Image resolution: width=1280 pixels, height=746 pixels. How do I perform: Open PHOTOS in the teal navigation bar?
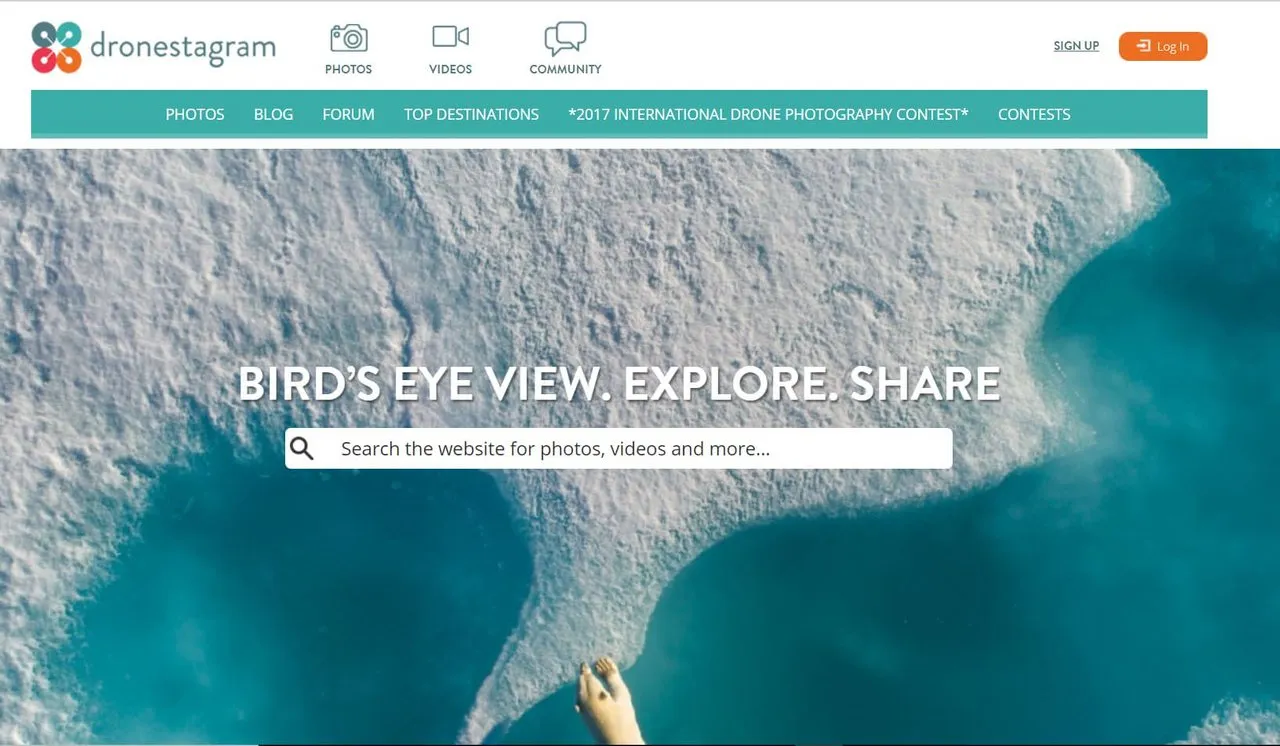pyautogui.click(x=195, y=114)
